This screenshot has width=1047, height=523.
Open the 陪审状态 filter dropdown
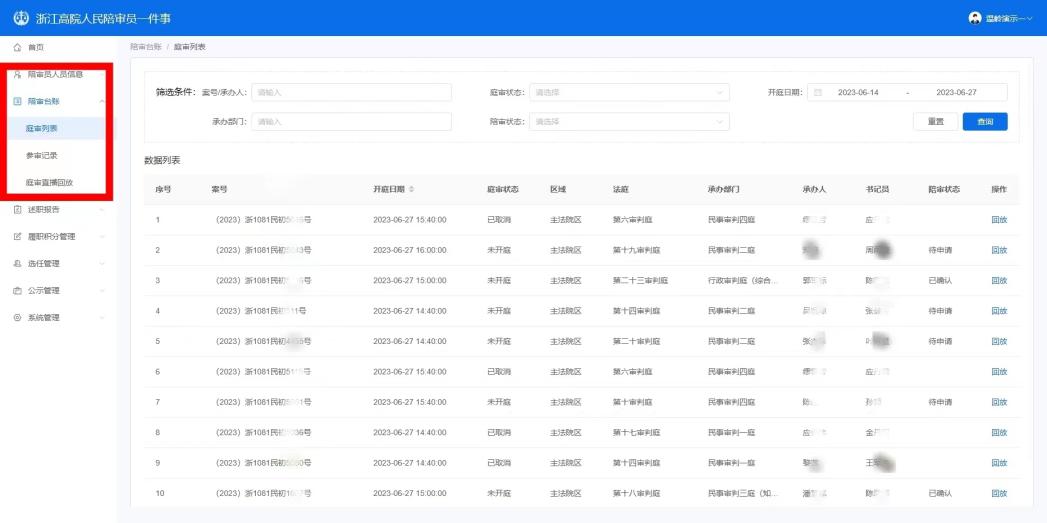(x=629, y=122)
